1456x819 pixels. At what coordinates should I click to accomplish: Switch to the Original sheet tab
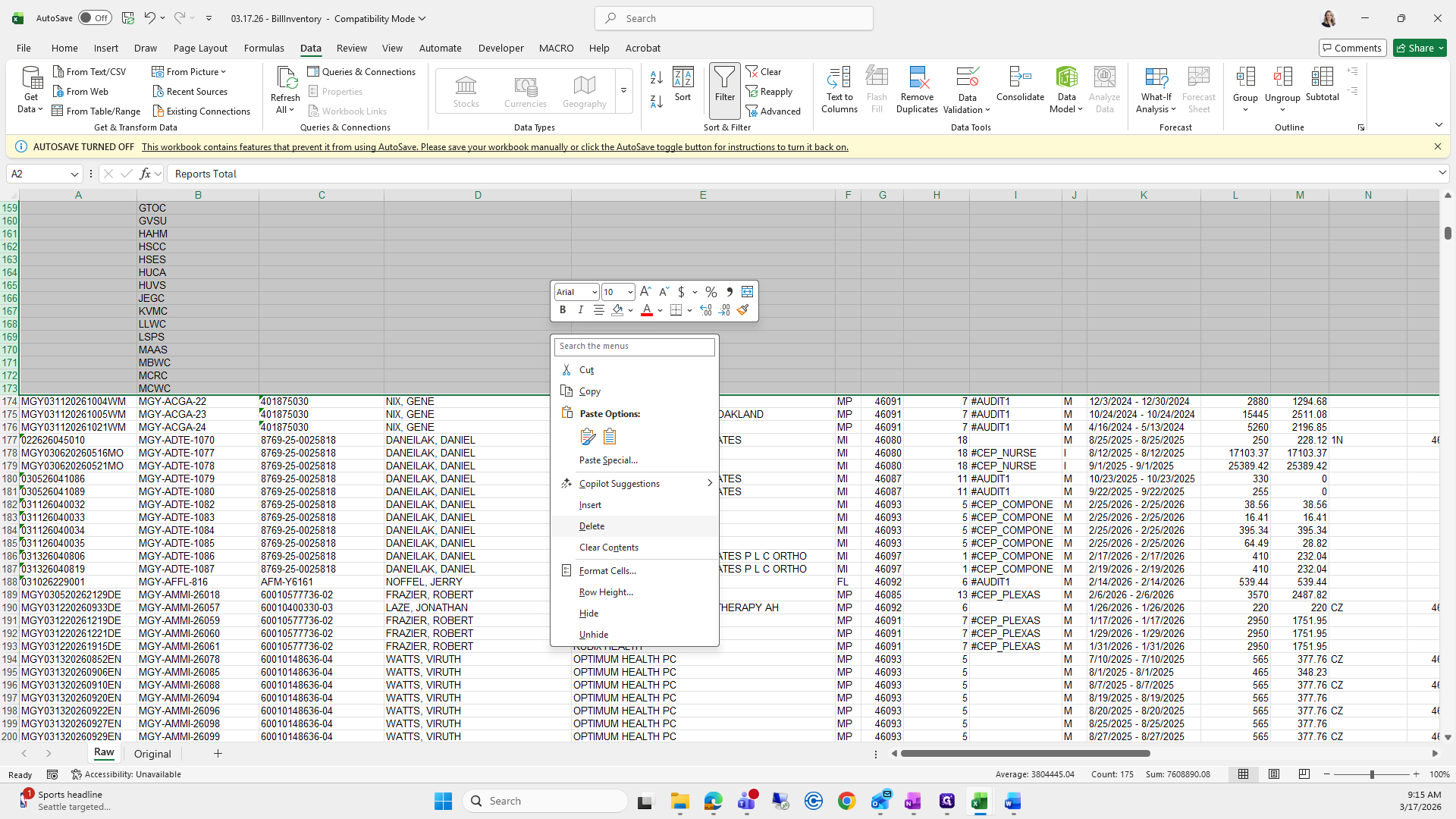[x=152, y=754]
